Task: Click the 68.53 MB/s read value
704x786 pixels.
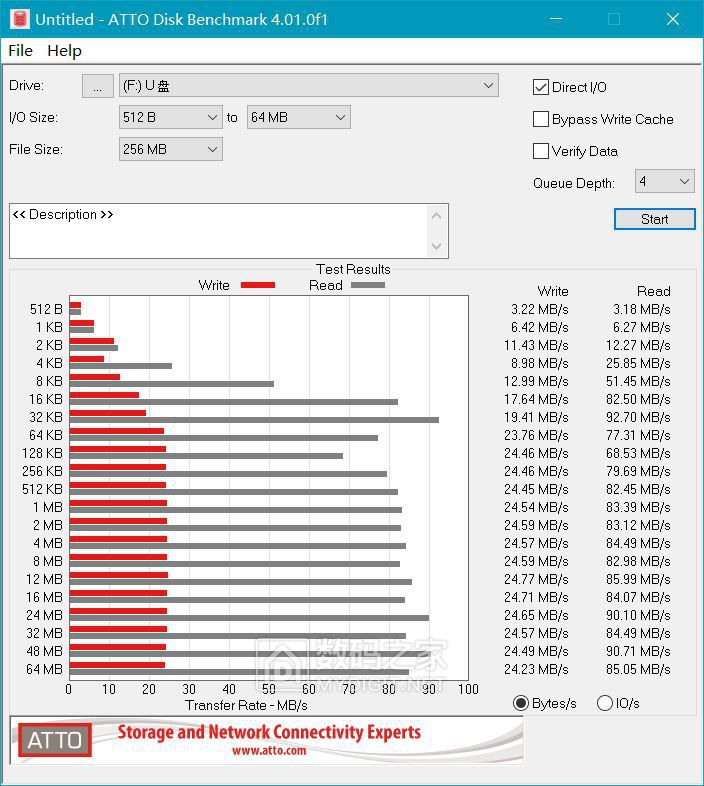Action: click(638, 453)
